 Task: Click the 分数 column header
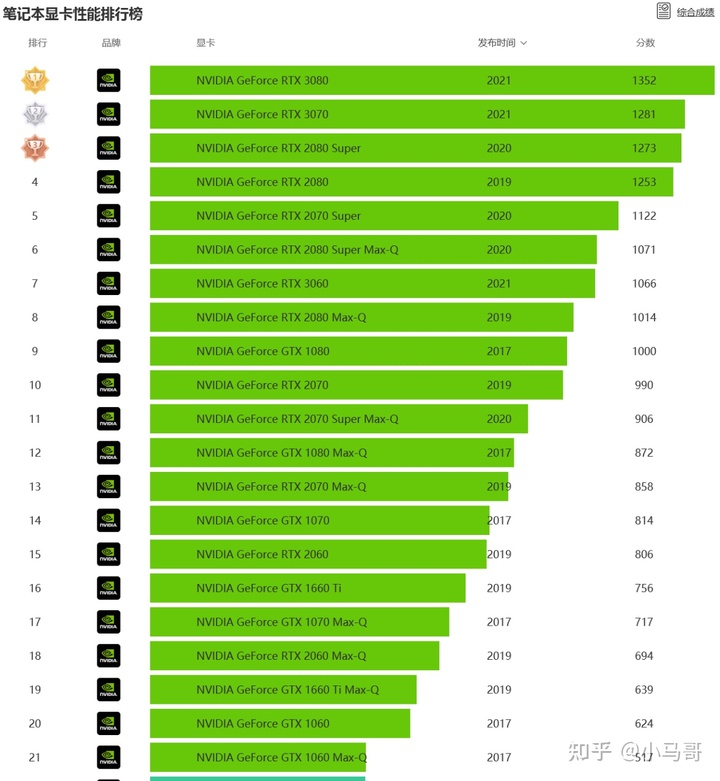pyautogui.click(x=645, y=43)
